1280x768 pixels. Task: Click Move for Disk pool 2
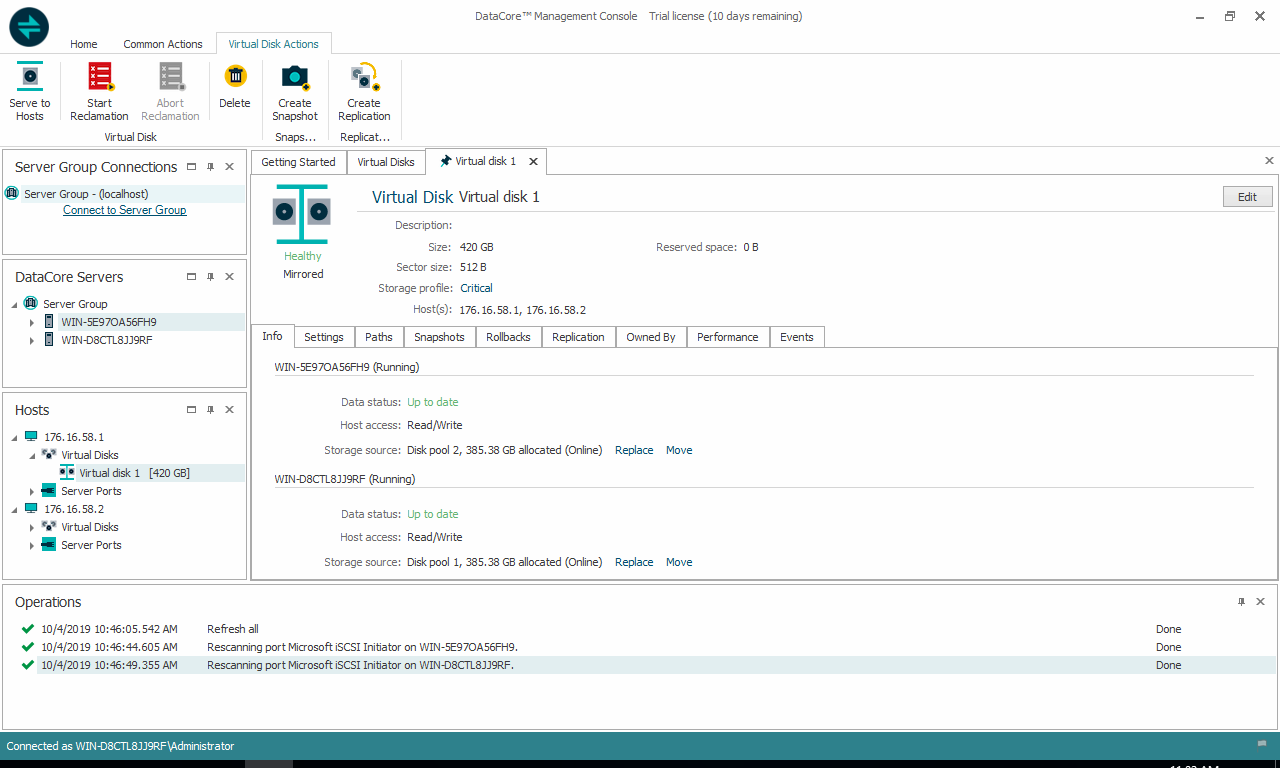(679, 450)
